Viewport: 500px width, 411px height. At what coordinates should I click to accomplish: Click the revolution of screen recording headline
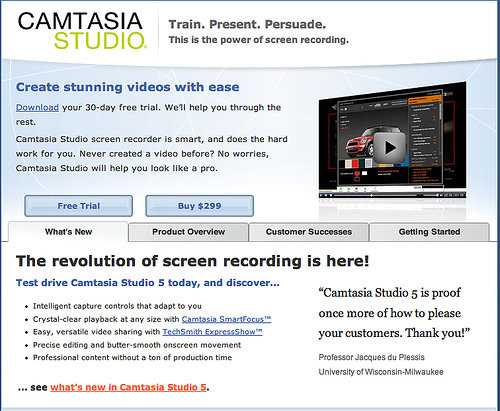[x=193, y=261]
